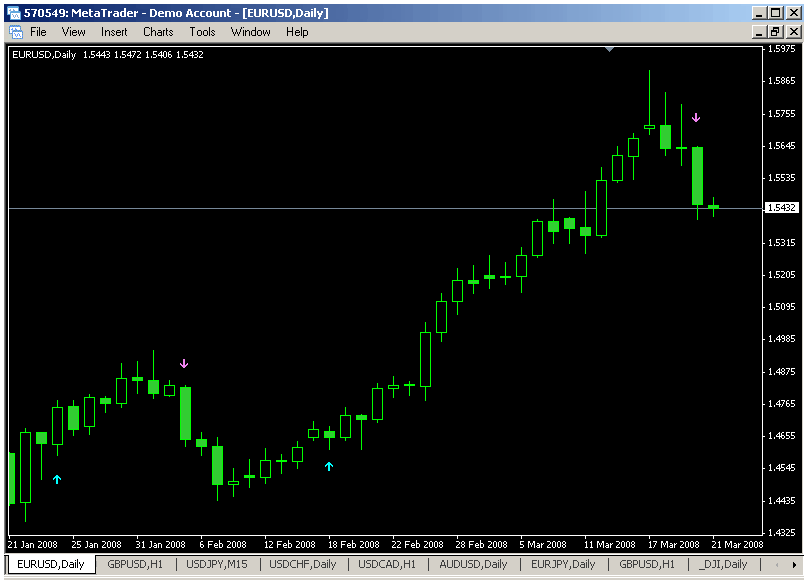808x580 pixels.
Task: Select the pink down arrow near 17 Mar 2008
Action: [696, 118]
